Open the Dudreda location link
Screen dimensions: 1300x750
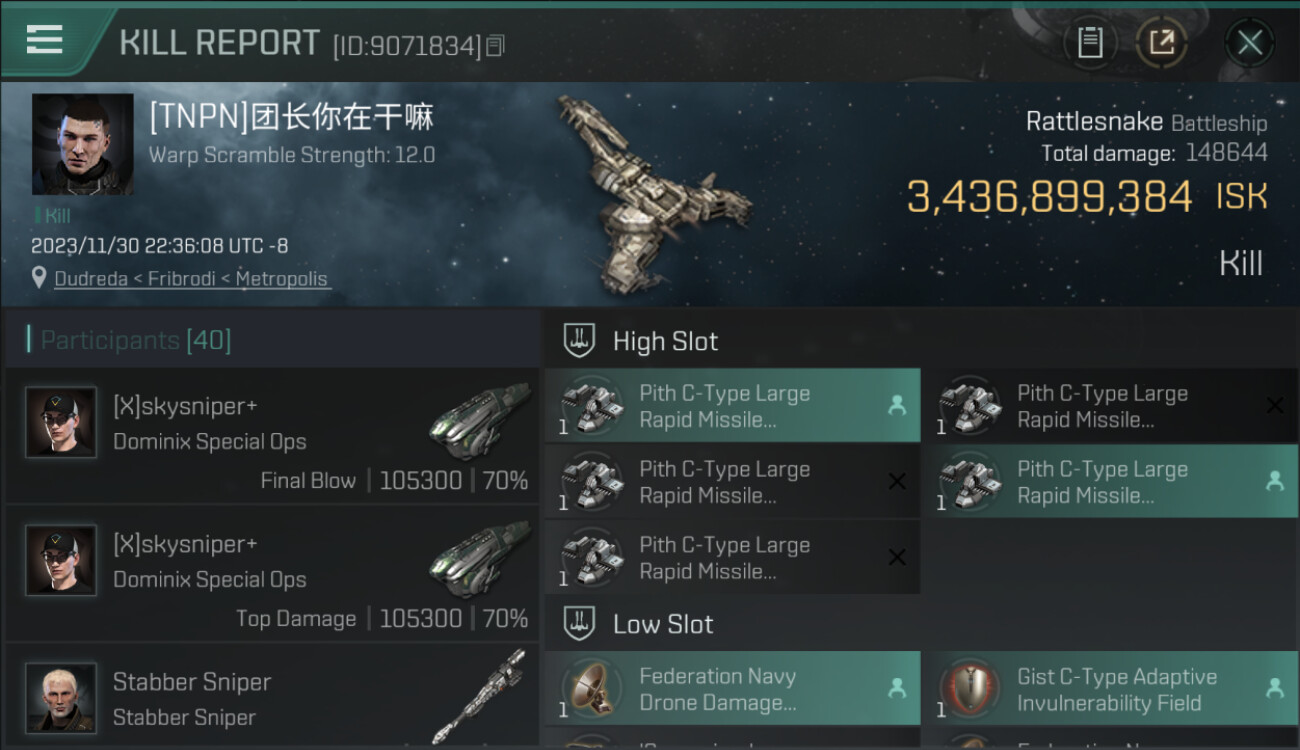point(91,279)
